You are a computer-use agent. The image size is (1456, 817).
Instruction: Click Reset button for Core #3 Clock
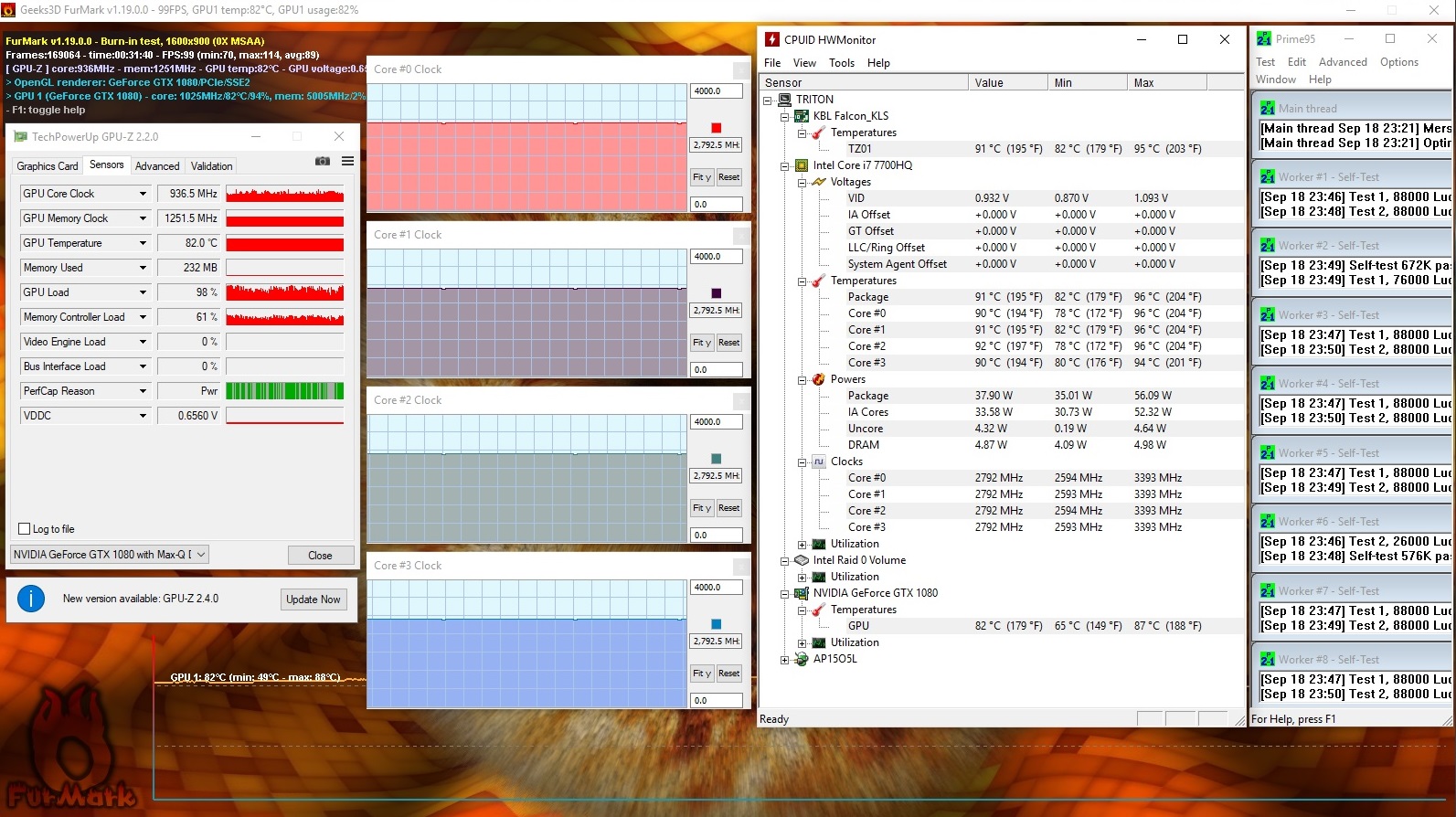tap(728, 674)
